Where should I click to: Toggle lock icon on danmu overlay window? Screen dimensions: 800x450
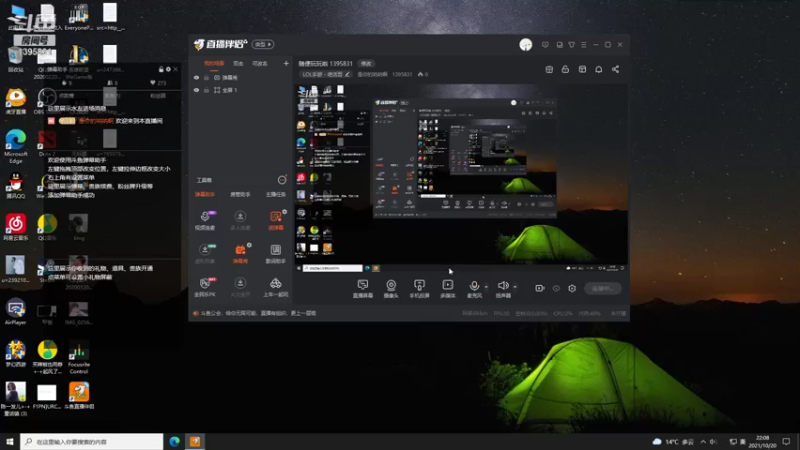[x=161, y=69]
